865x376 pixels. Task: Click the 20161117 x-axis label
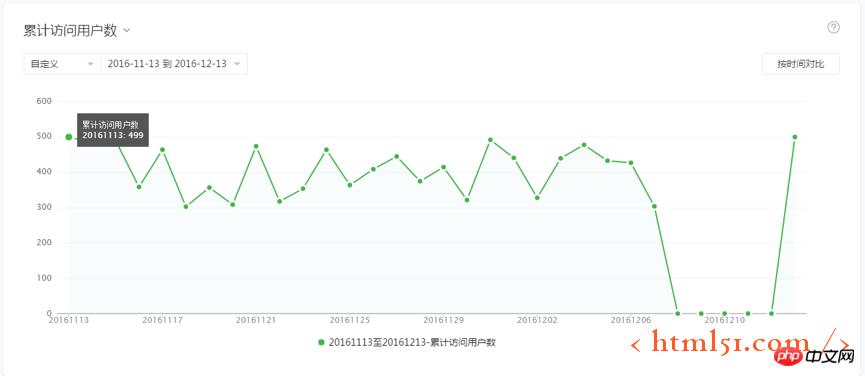[162, 320]
